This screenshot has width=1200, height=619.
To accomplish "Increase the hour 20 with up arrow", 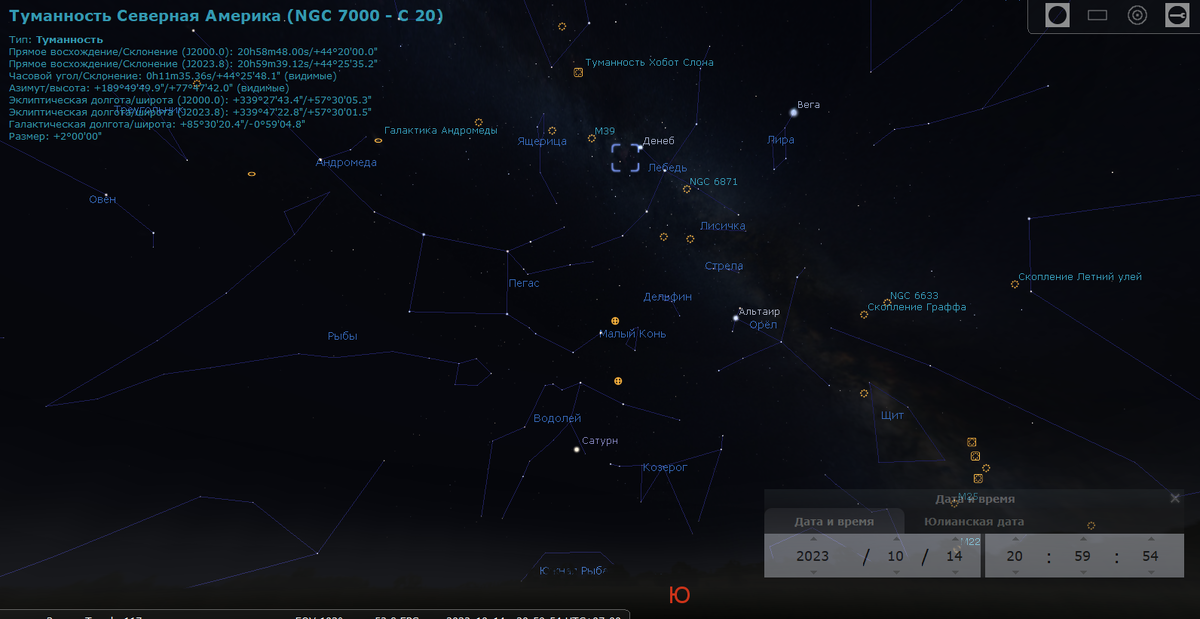I will pyautogui.click(x=1015, y=540).
